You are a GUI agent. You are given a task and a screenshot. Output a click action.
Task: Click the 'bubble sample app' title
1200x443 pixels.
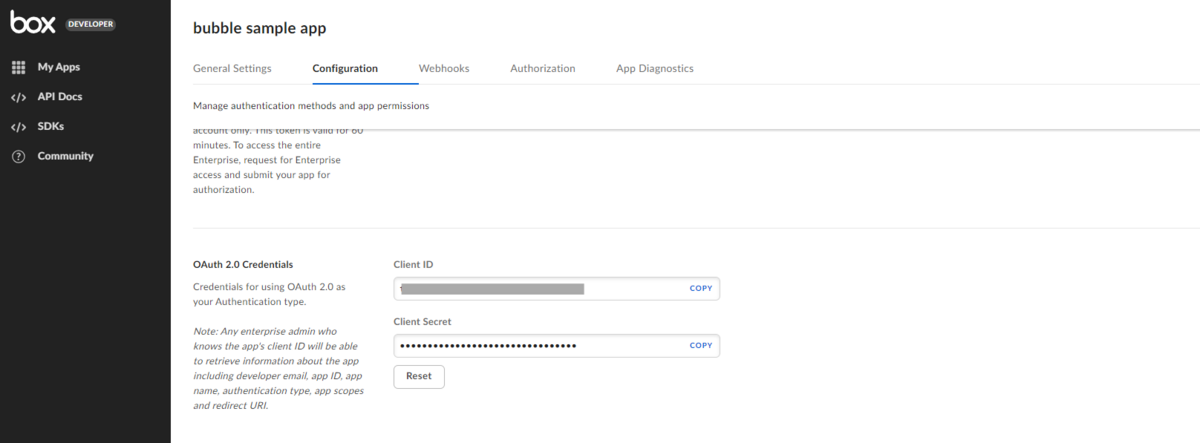click(x=260, y=29)
